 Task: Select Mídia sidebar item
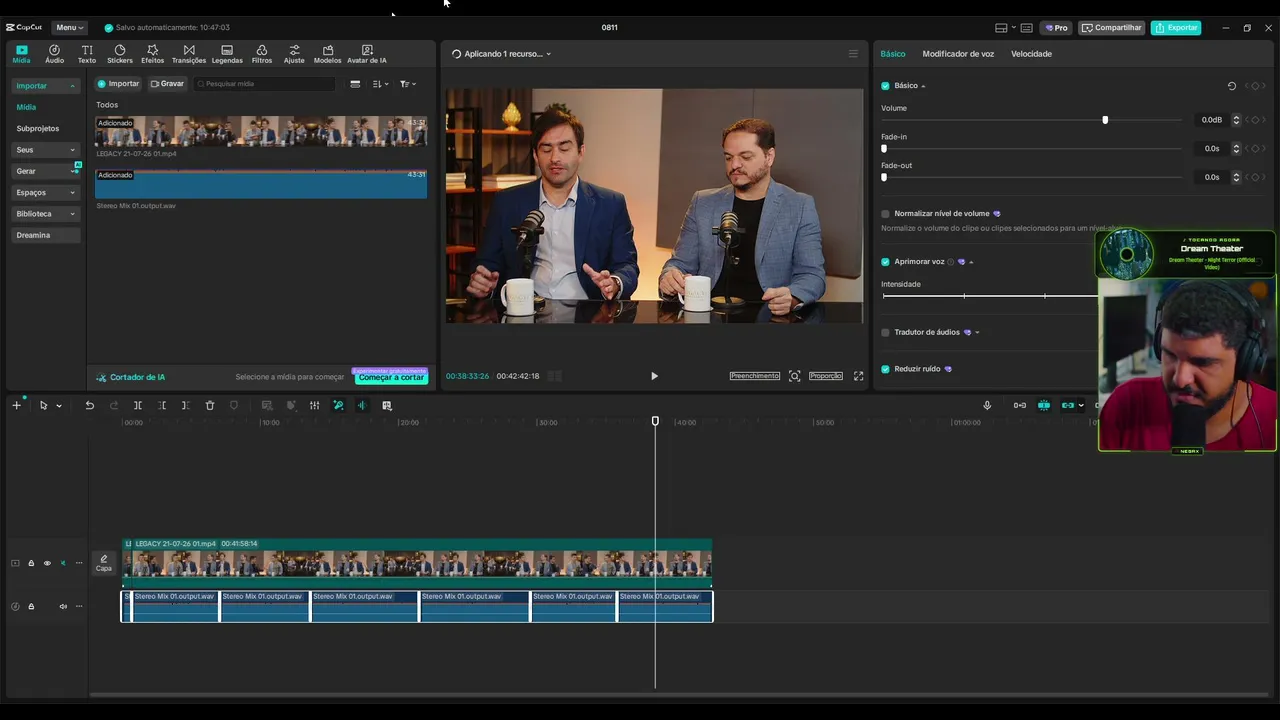(x=26, y=107)
